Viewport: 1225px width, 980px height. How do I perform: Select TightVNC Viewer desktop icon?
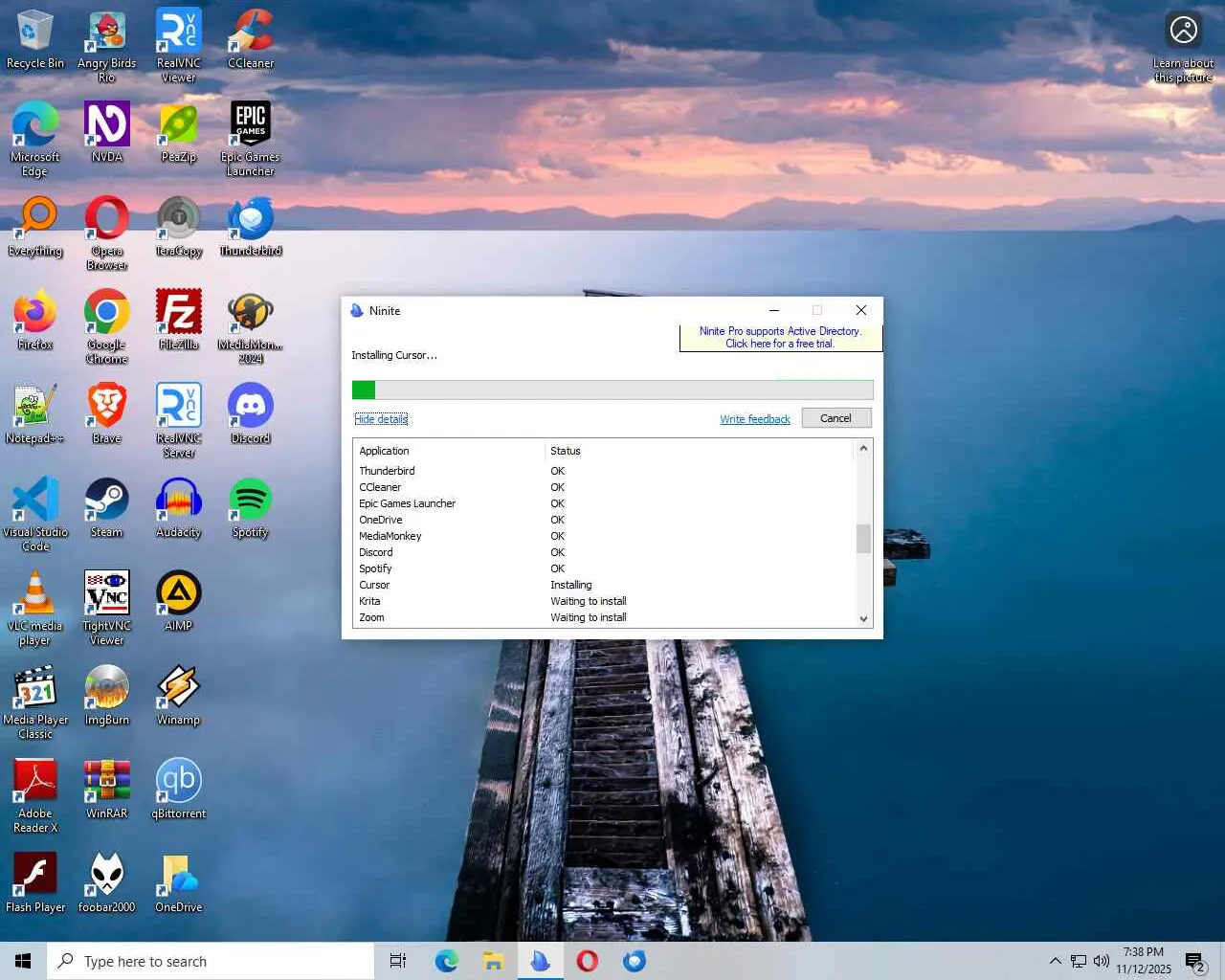tap(107, 608)
